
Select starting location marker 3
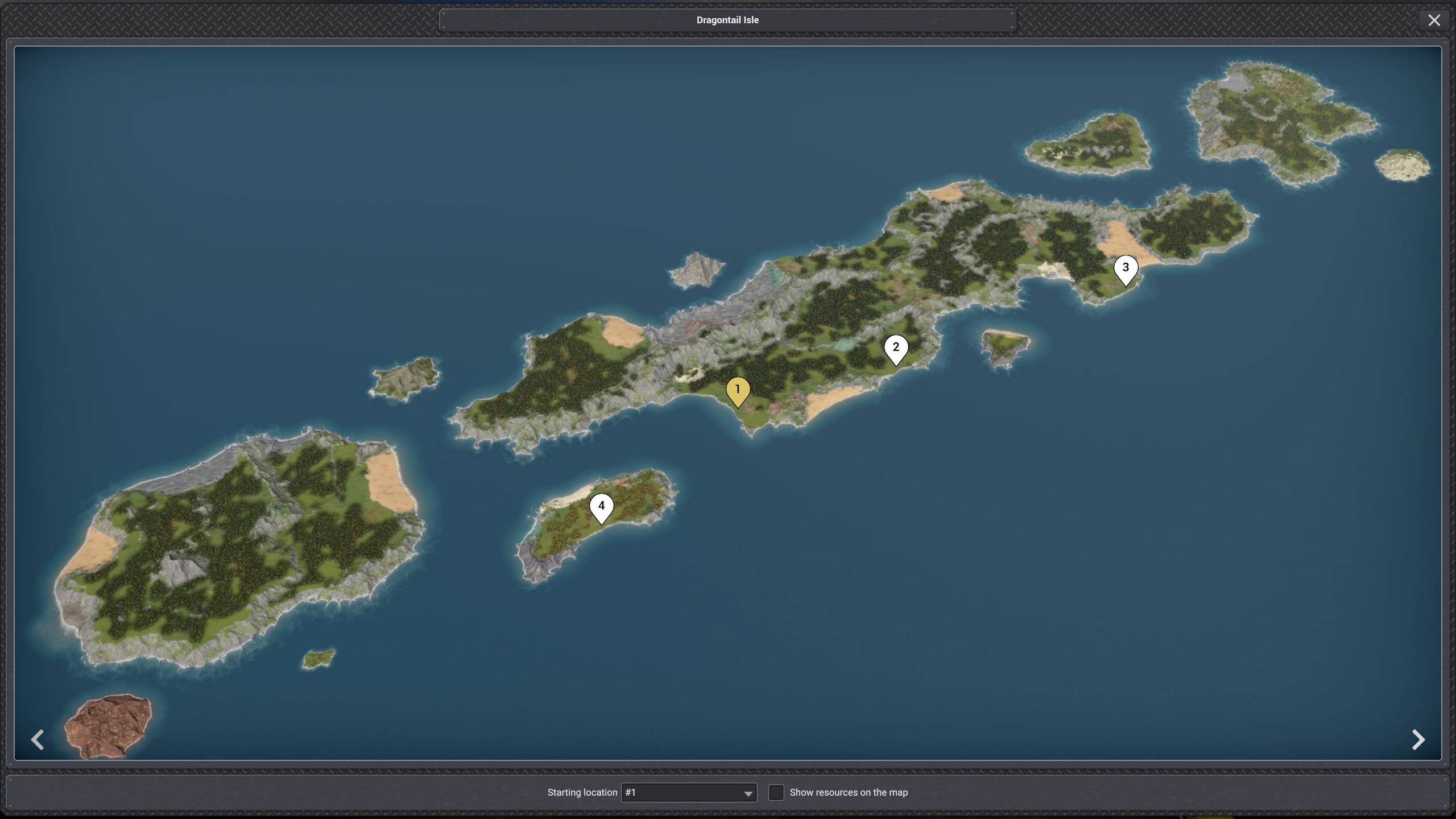pos(1125,268)
